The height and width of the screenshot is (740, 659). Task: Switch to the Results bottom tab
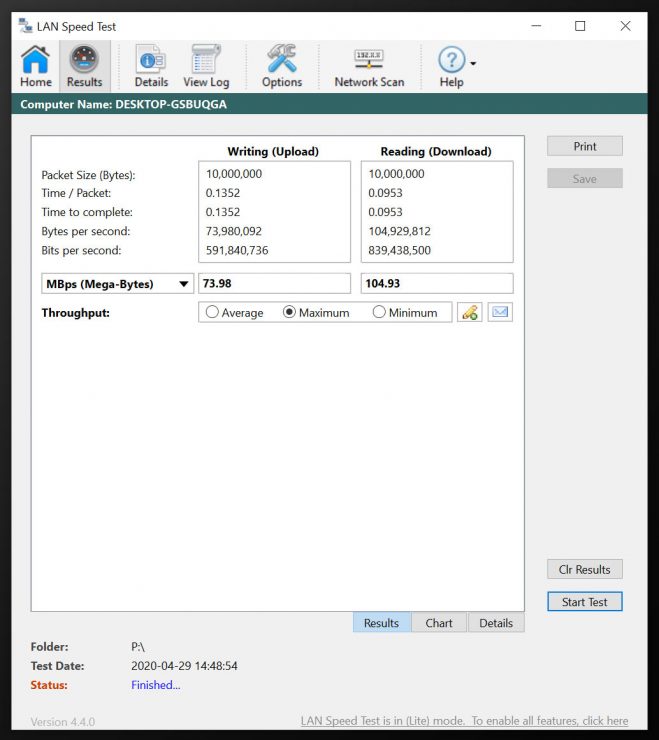[x=381, y=623]
